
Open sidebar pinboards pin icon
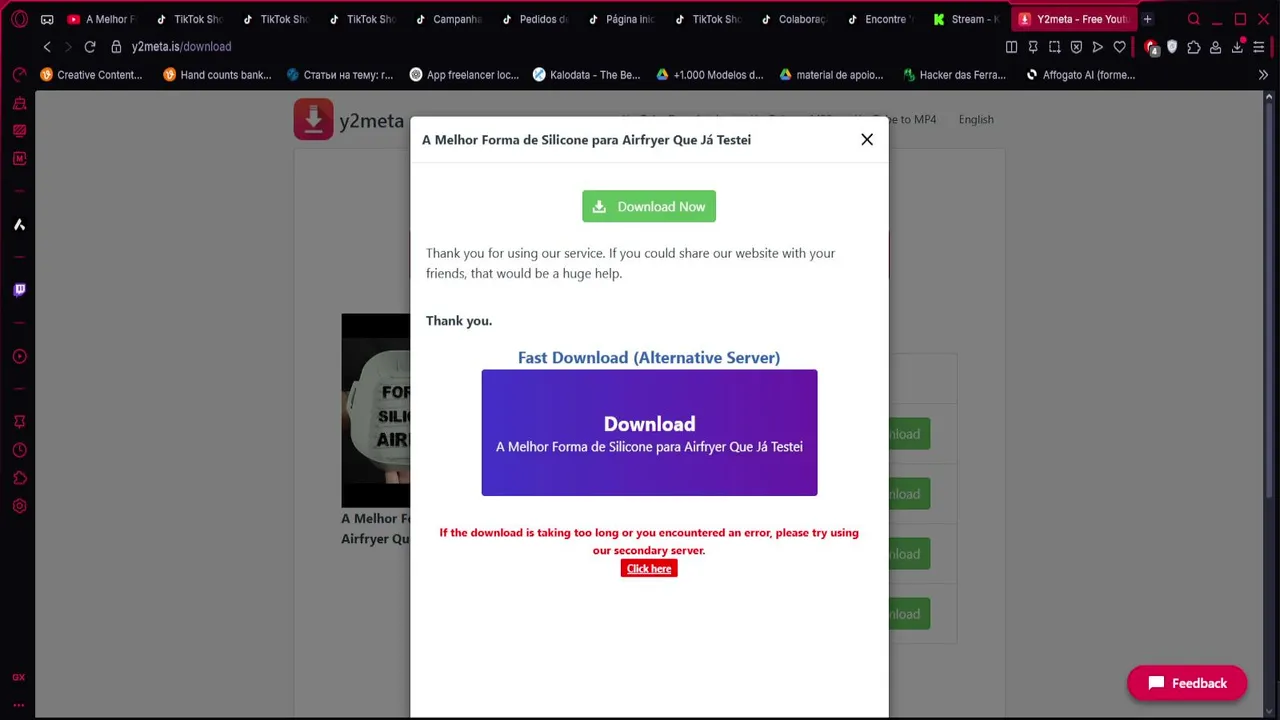coord(19,422)
